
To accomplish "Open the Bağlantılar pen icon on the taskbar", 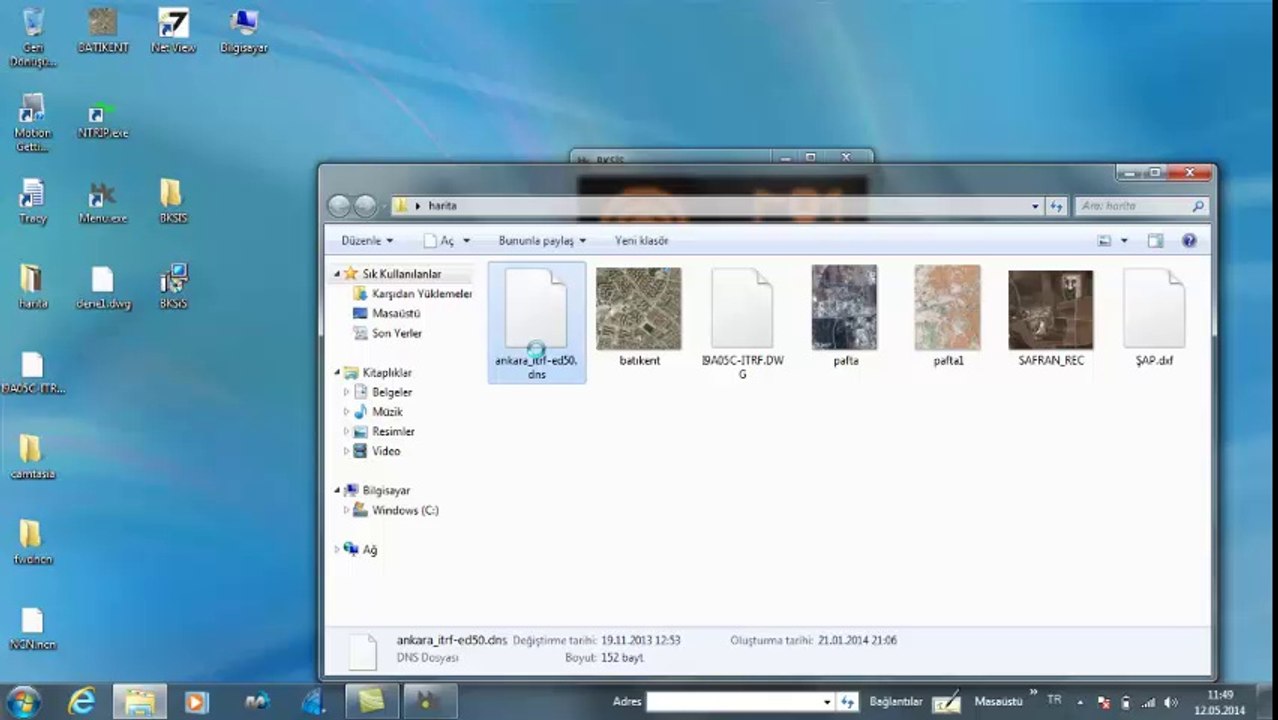I will [946, 702].
